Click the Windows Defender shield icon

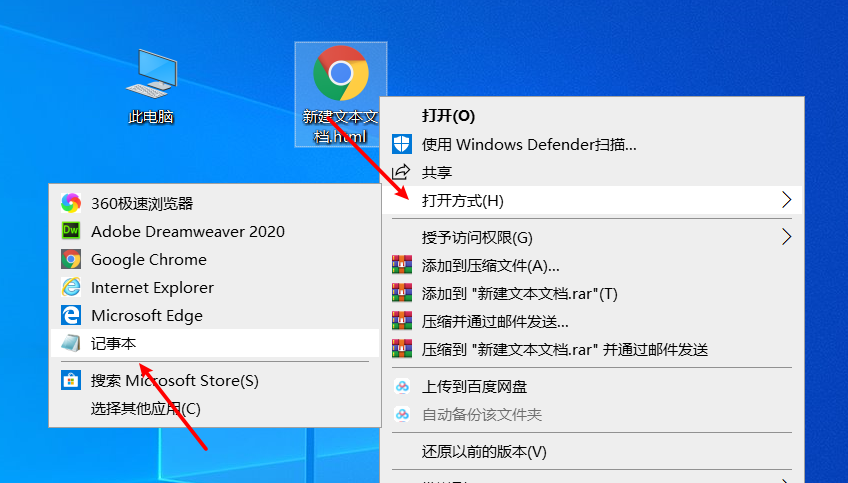(402, 144)
